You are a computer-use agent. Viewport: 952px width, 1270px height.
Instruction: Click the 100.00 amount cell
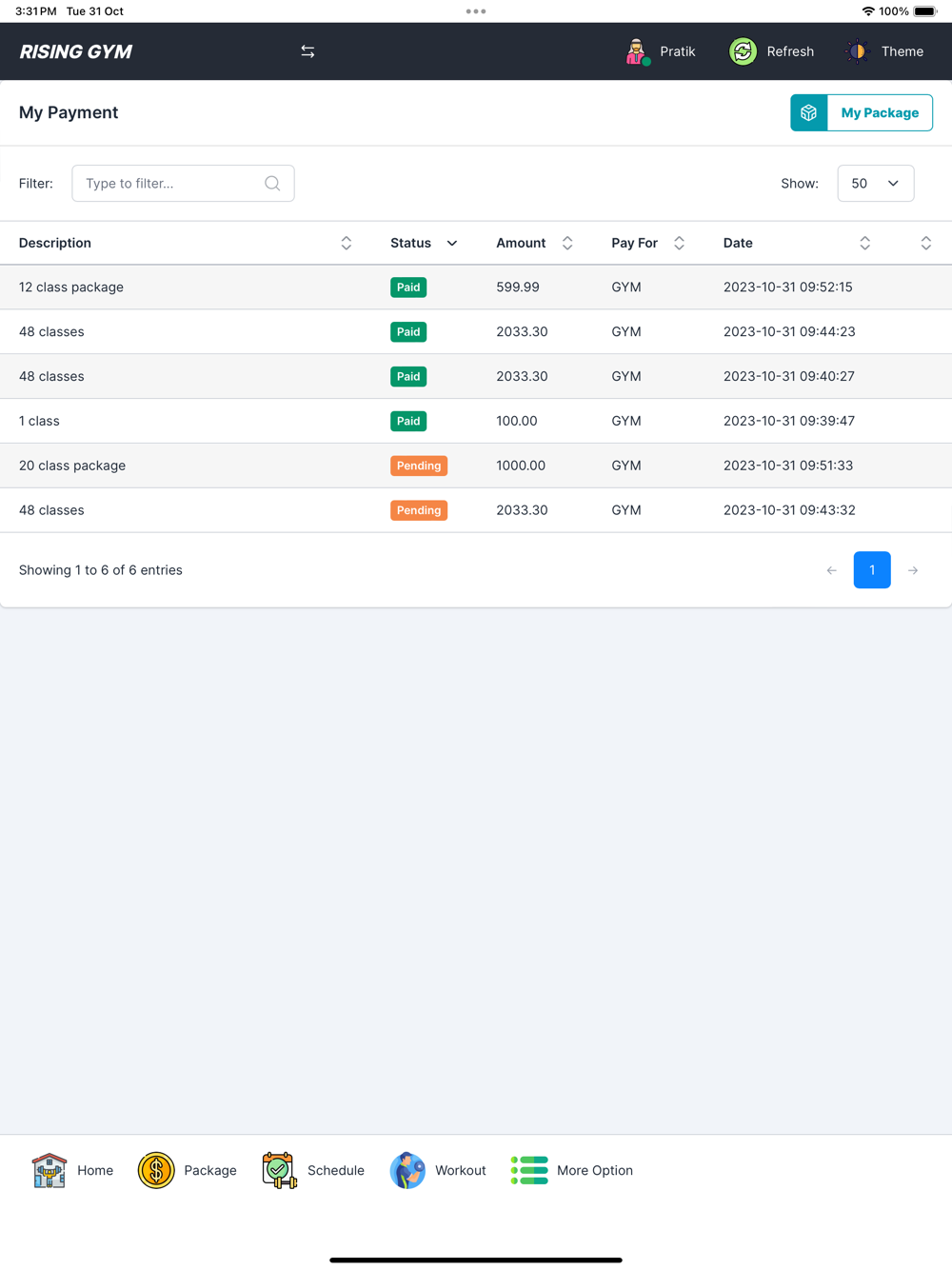pos(517,421)
